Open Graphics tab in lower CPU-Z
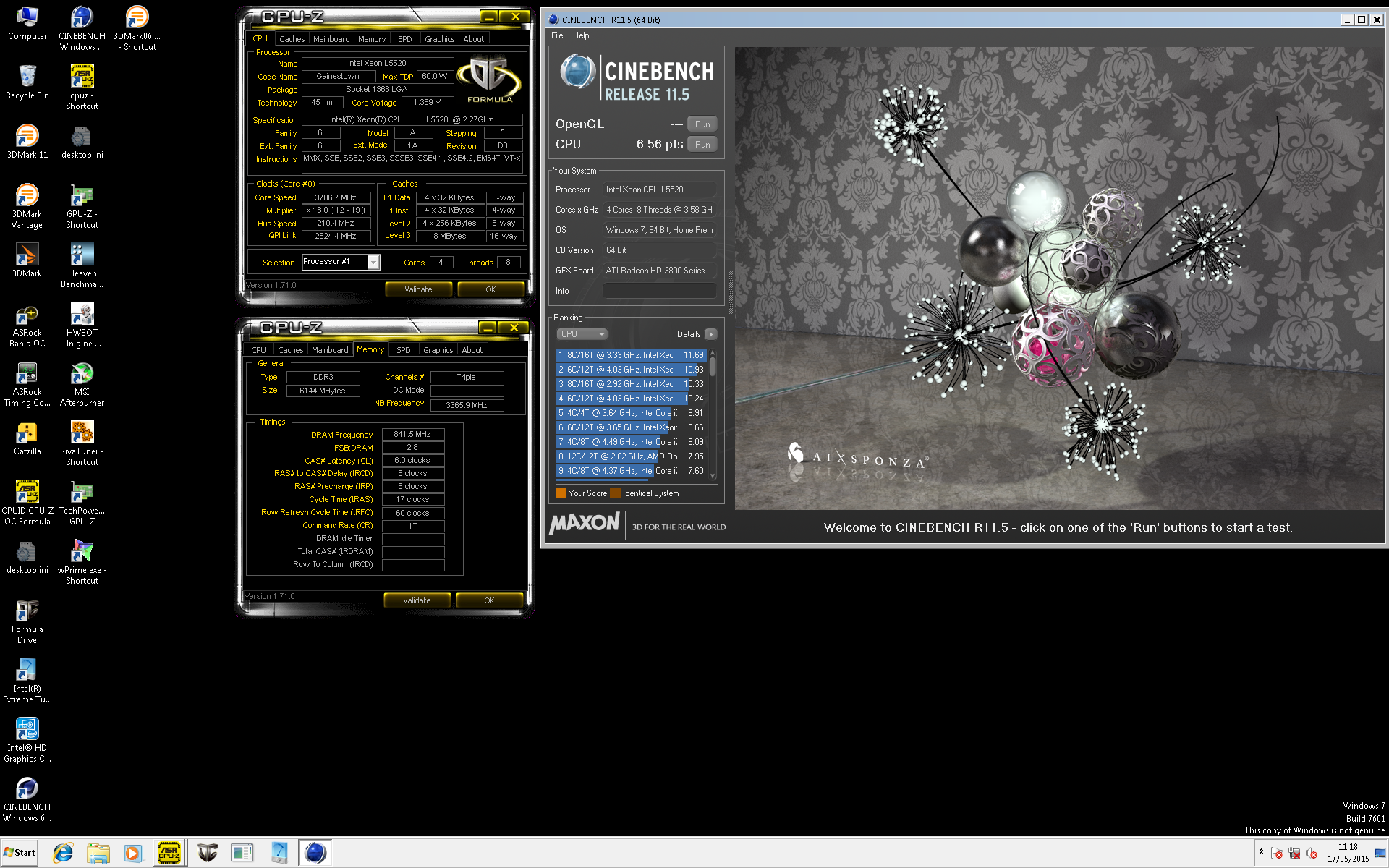This screenshot has height=868, width=1389. (x=438, y=350)
